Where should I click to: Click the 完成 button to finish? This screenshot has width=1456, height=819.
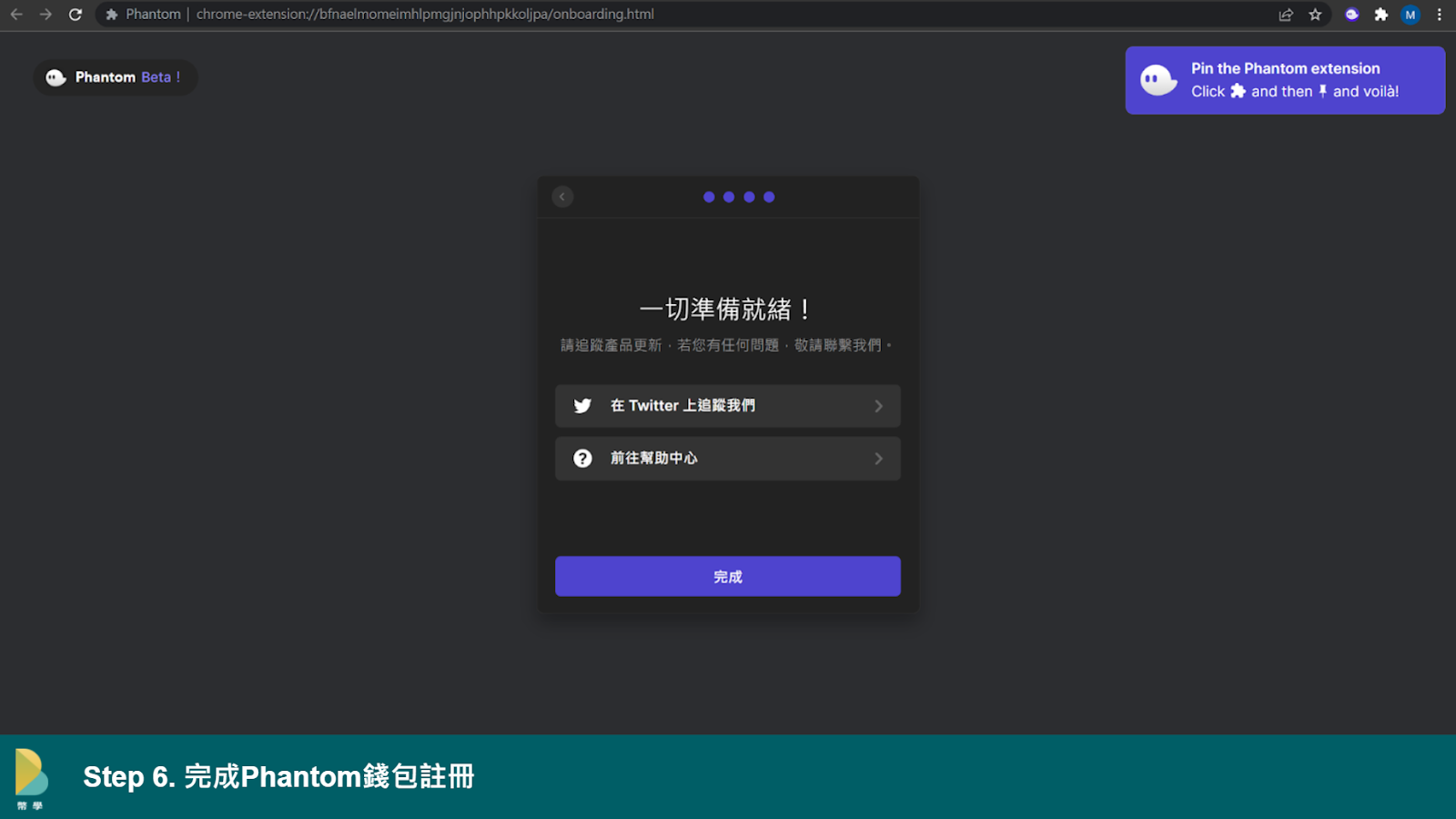727,576
